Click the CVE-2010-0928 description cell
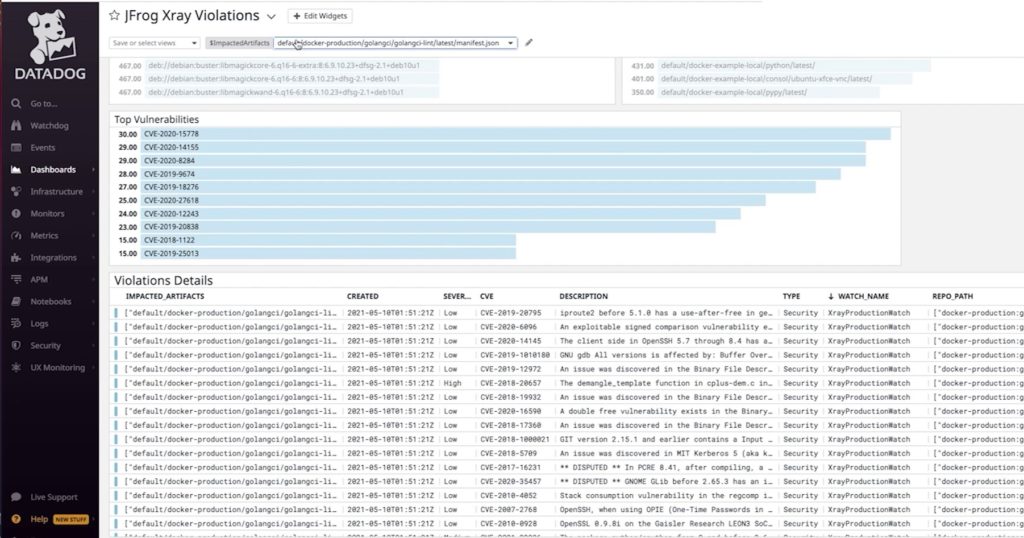The image size is (1024, 538). click(x=666, y=524)
